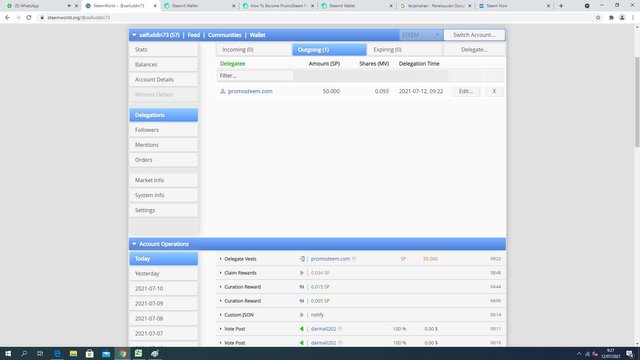Click the green vote arrow at 00:11

pyautogui.click(x=302, y=329)
